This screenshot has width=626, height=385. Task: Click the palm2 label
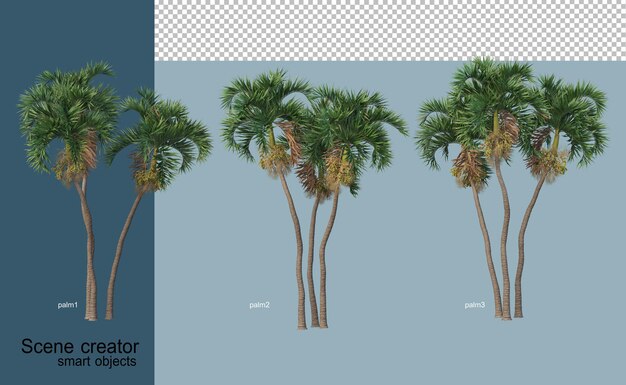(x=260, y=305)
